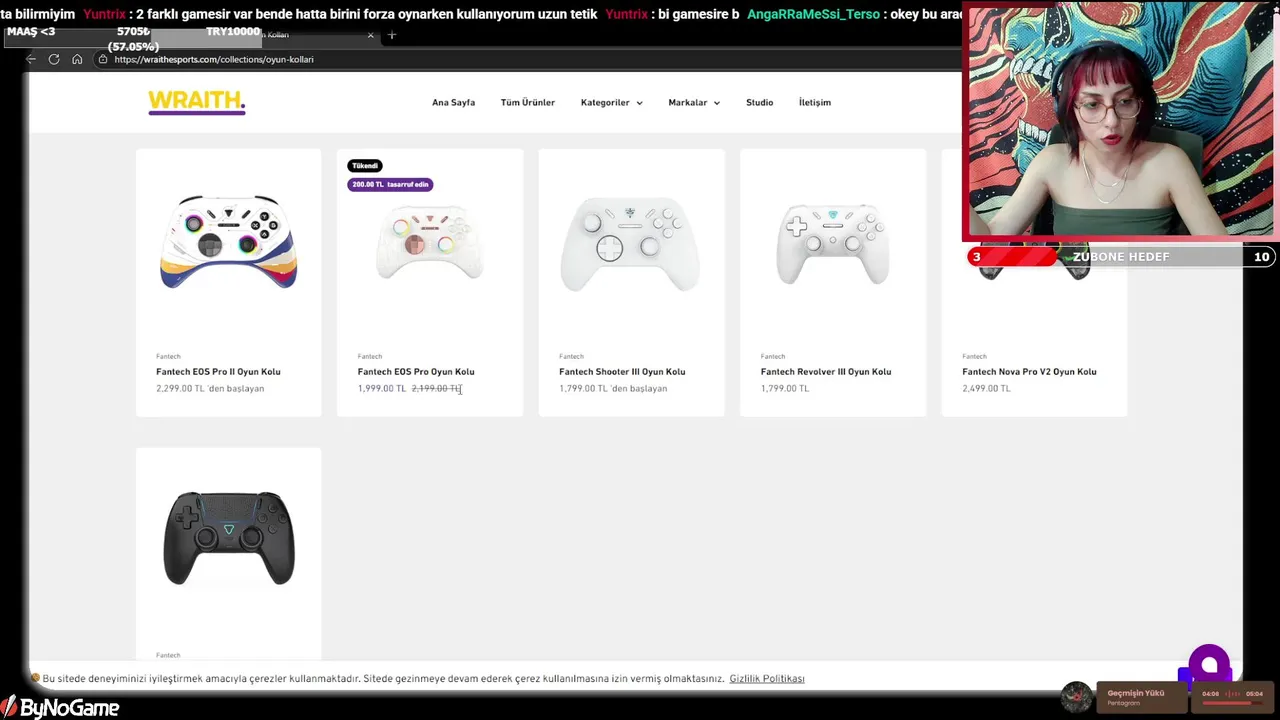Open Tüm Ürünler menu item
The image size is (1280, 720).
[528, 102]
